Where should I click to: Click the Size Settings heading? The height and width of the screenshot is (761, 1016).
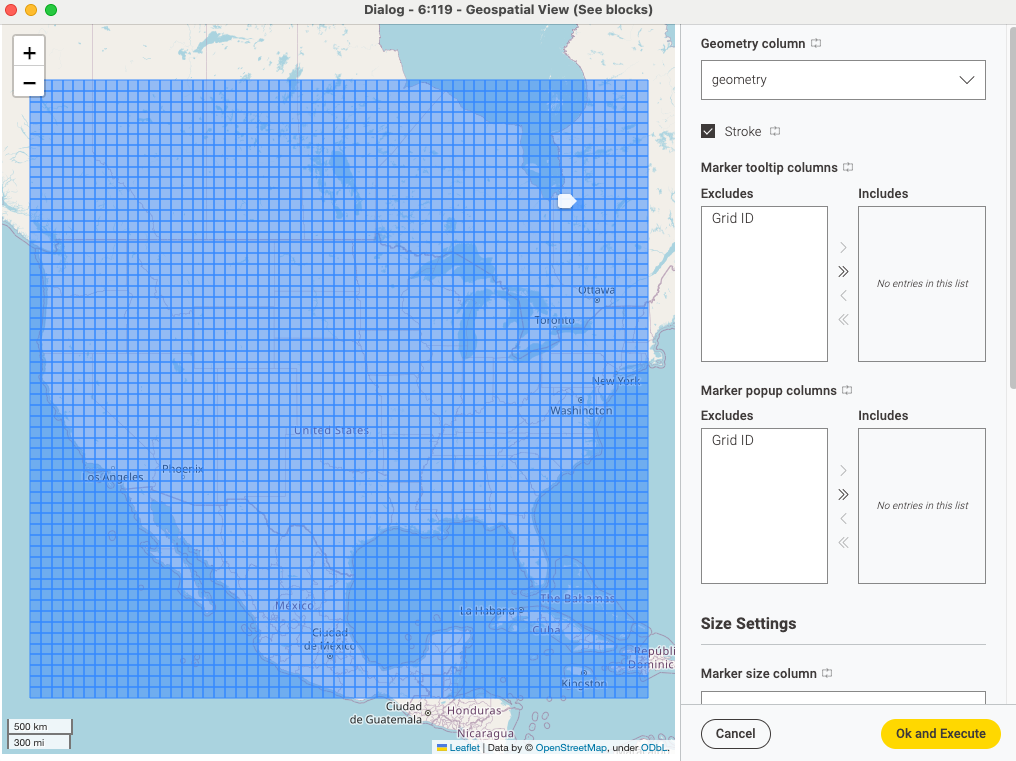[748, 624]
